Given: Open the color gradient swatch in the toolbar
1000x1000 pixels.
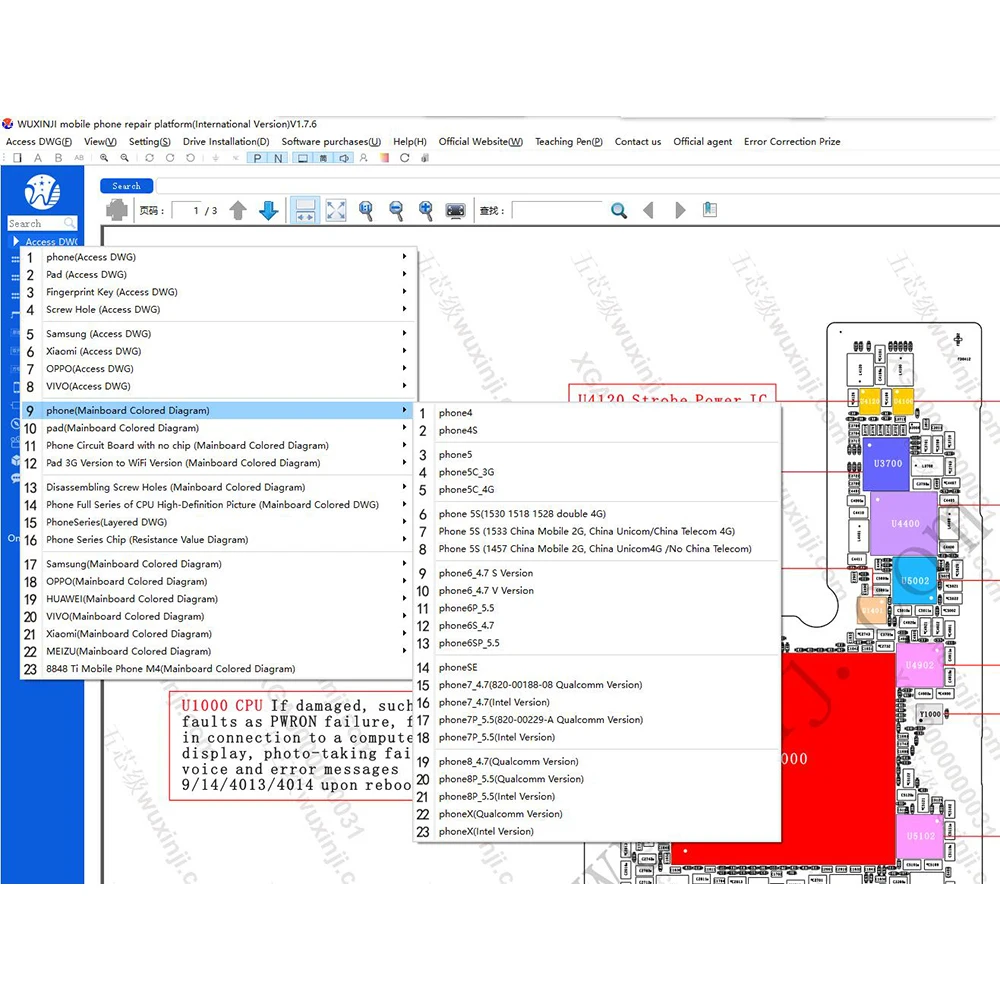Looking at the screenshot, I should coord(384,158).
